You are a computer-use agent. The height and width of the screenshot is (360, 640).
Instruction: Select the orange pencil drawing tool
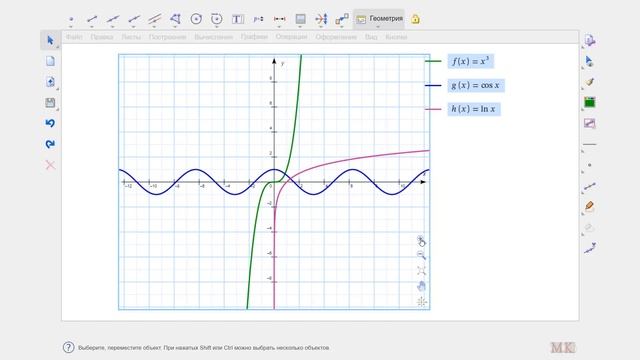tap(589, 206)
